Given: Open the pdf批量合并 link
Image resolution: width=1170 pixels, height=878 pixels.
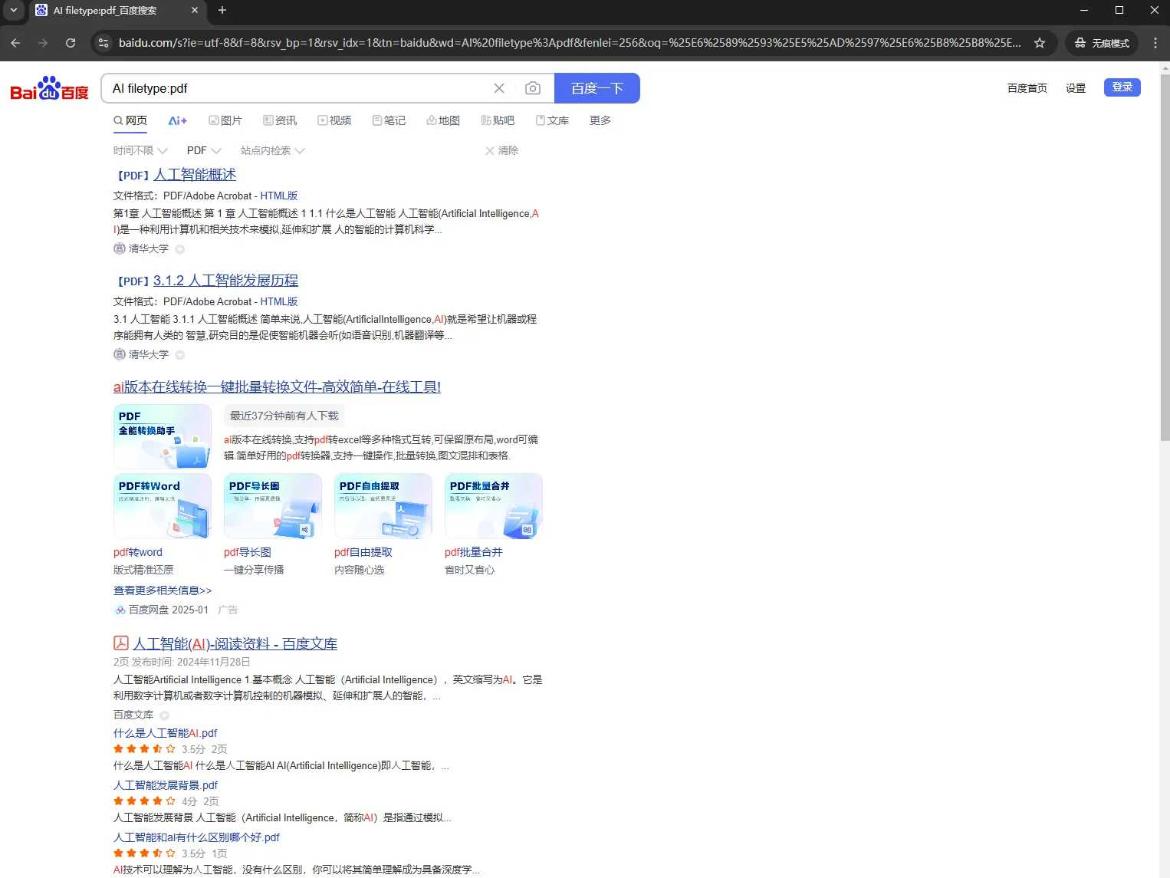Looking at the screenshot, I should (x=473, y=552).
